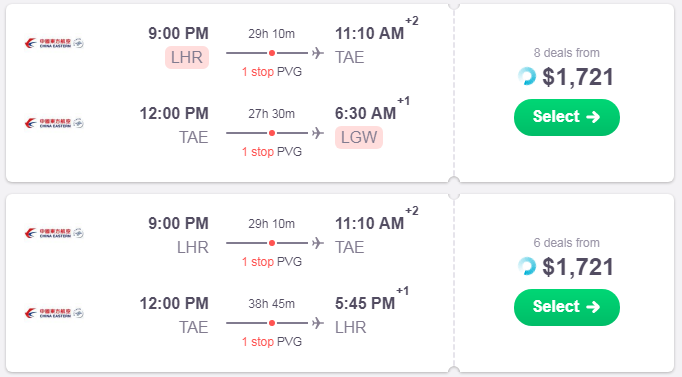
Task: Click the 5:45 PM arrival time
Action: [x=365, y=304]
